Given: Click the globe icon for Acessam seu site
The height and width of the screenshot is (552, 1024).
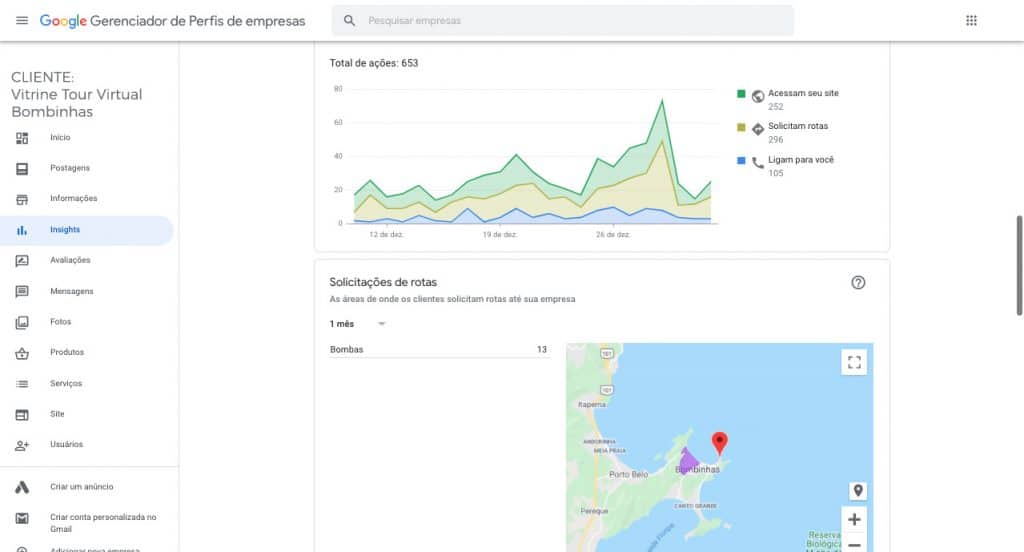Looking at the screenshot, I should pyautogui.click(x=758, y=96).
